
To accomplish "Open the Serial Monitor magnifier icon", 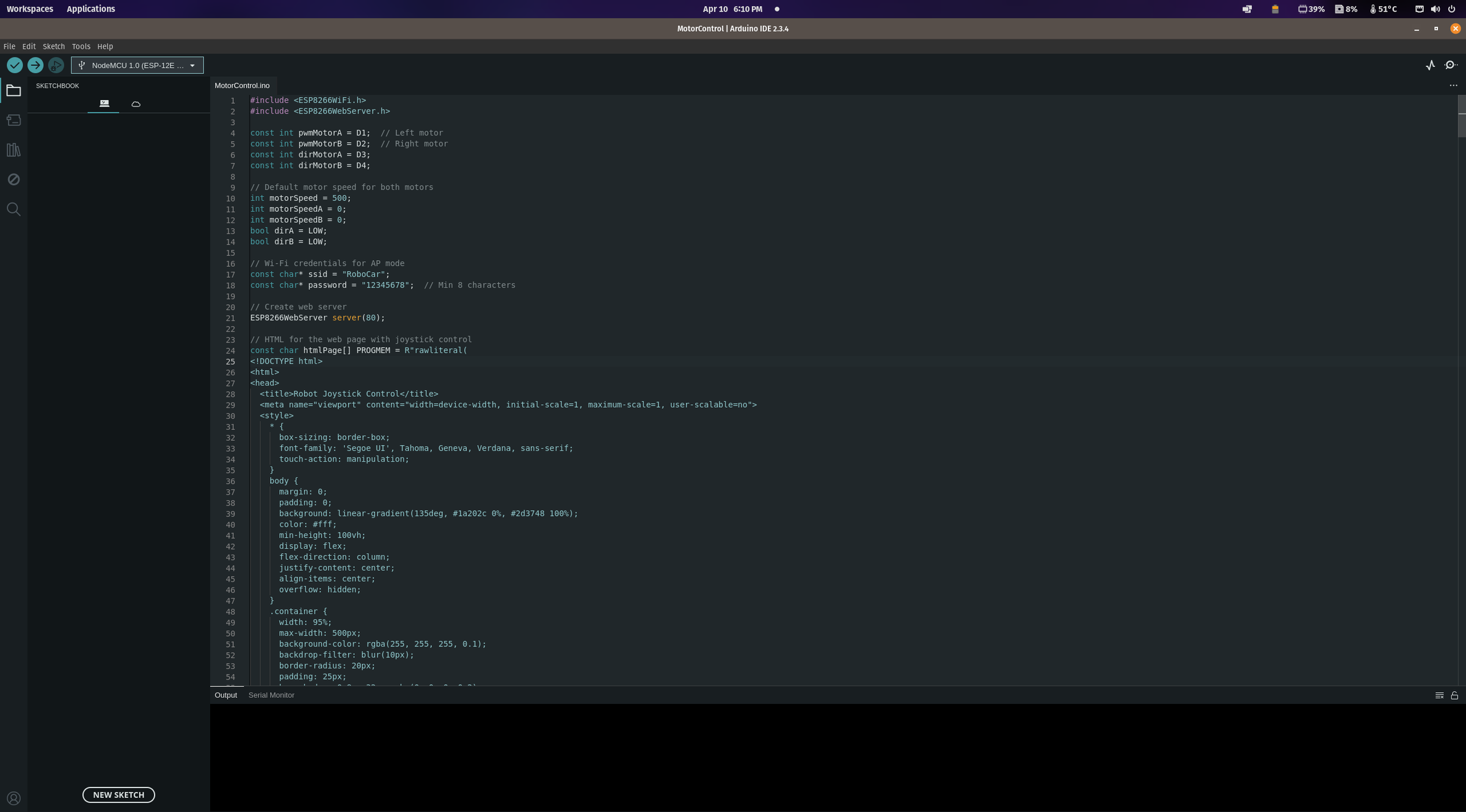I will [1451, 65].
